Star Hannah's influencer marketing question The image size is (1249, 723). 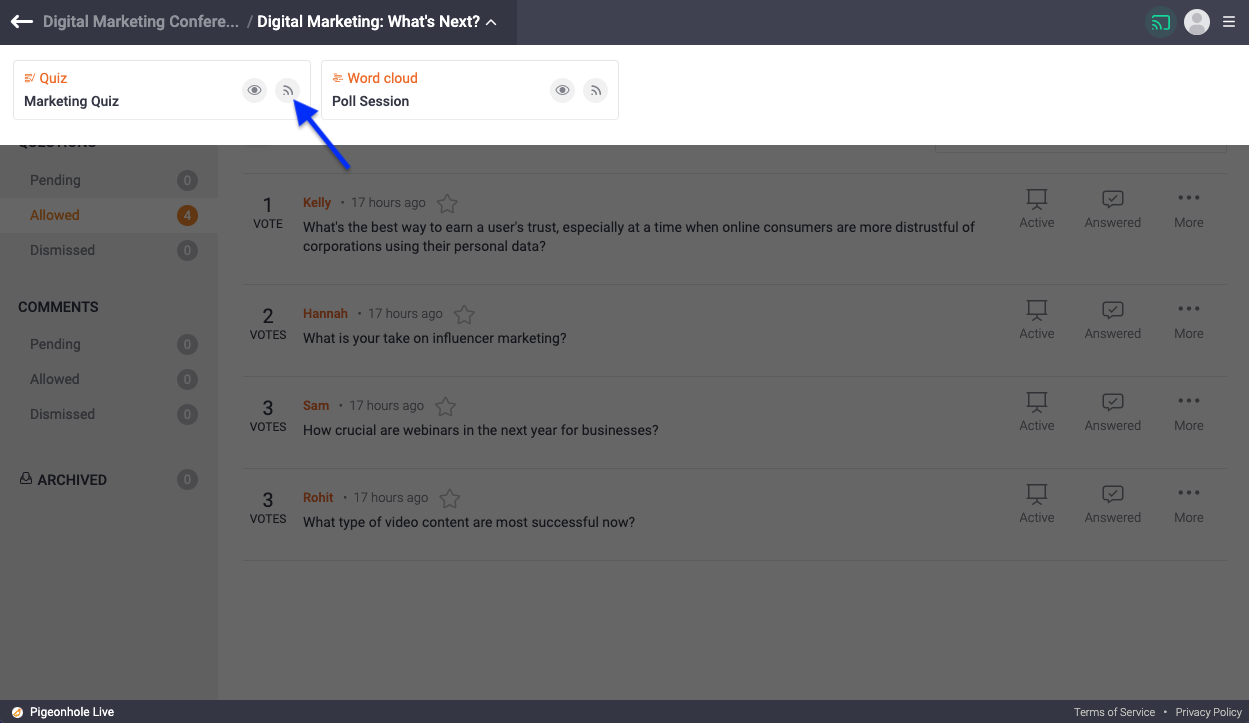(464, 315)
